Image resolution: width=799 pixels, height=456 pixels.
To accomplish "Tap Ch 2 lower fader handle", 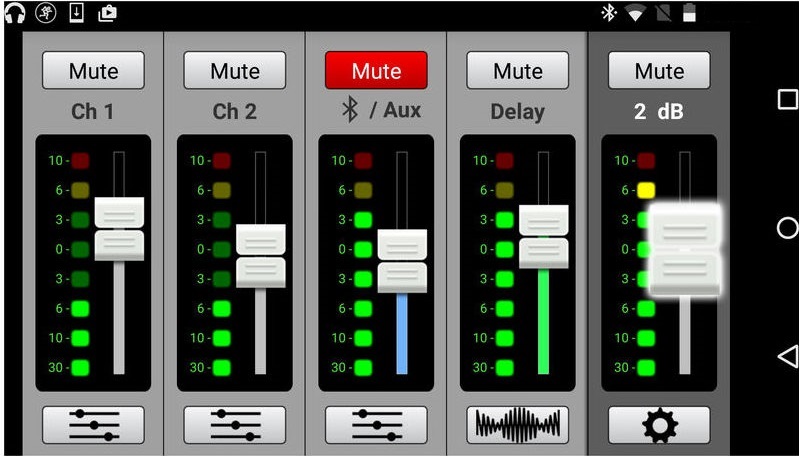I will tap(261, 272).
